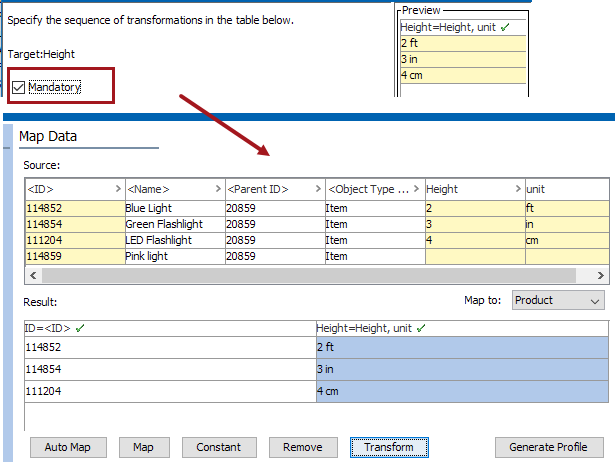Click the Auto Map button

coord(68,447)
